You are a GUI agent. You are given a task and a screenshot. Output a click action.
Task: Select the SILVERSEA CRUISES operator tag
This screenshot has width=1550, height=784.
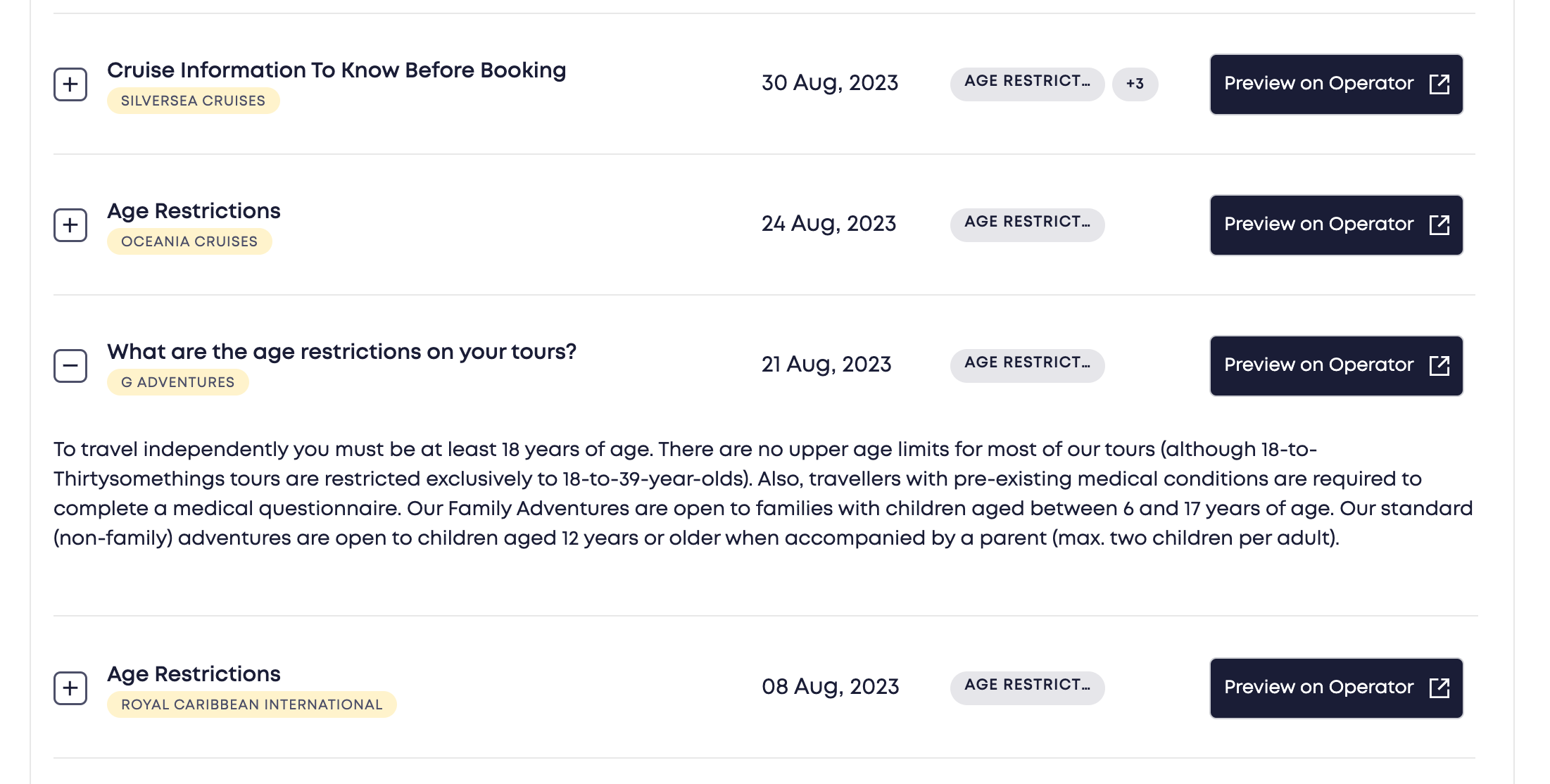(x=193, y=101)
